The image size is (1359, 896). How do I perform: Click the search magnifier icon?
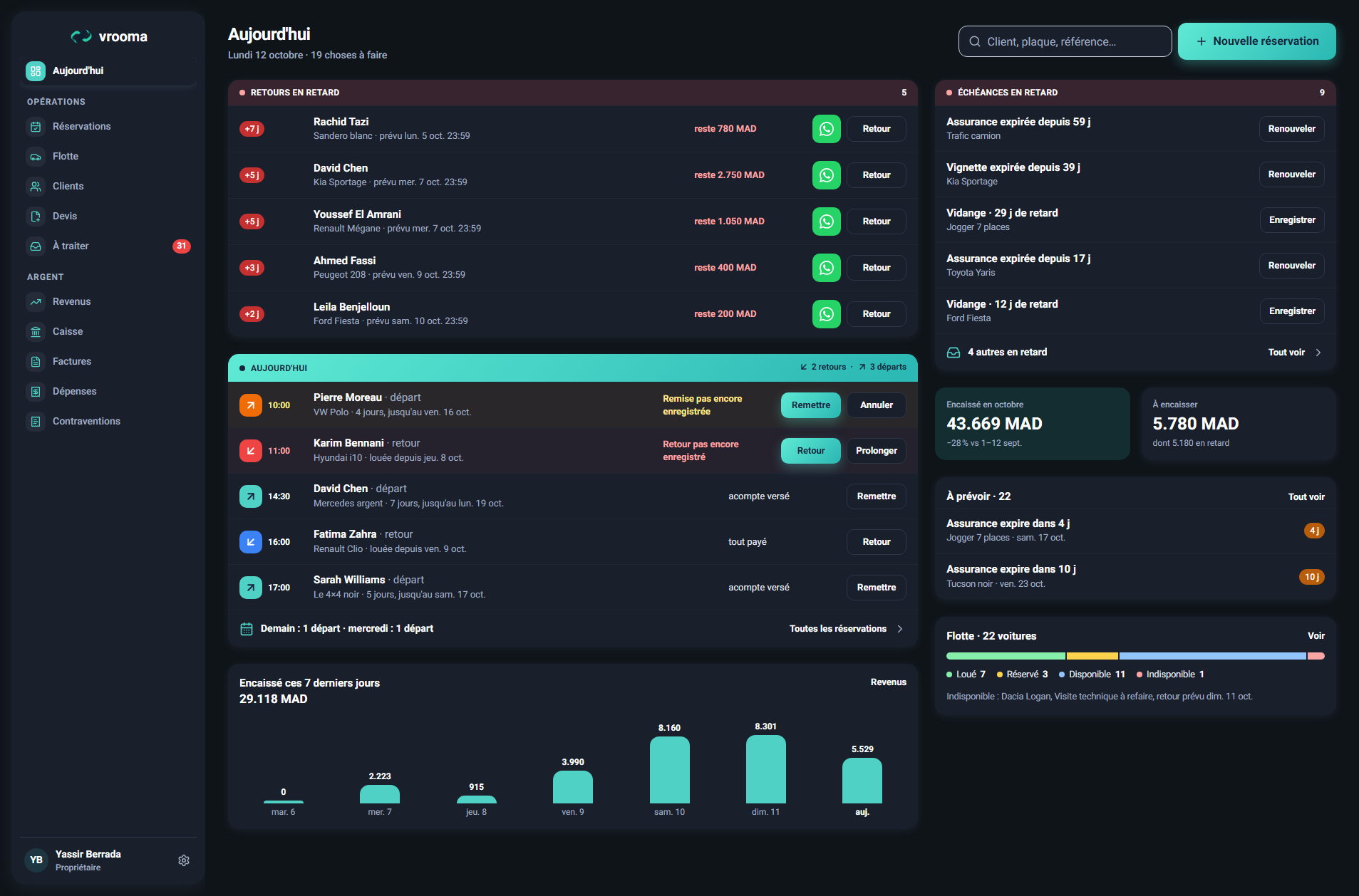pyautogui.click(x=975, y=41)
